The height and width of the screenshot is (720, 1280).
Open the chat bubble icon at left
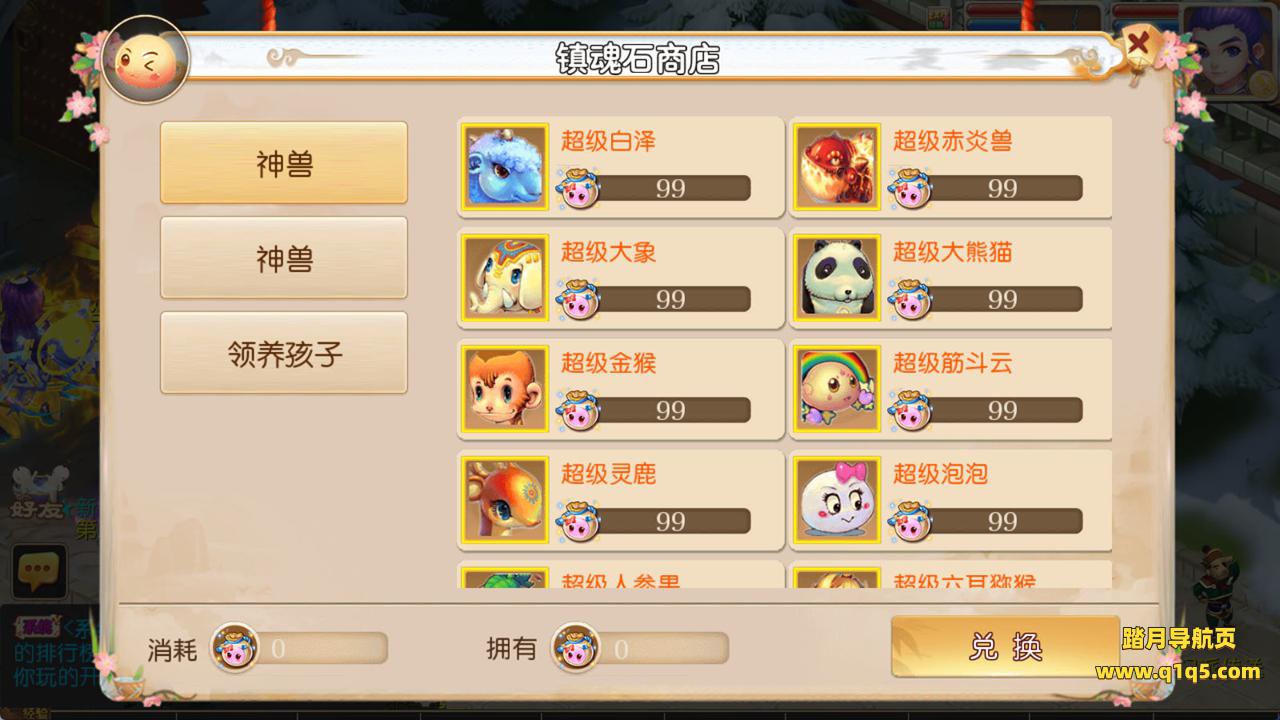pos(39,571)
